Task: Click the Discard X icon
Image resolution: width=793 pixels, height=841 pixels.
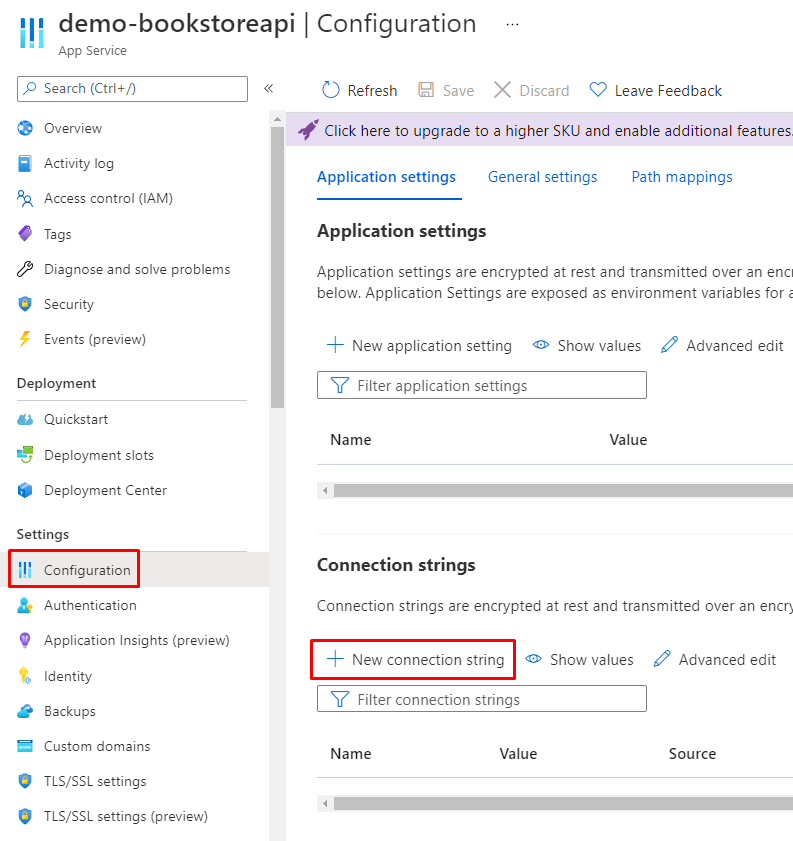Action: pyautogui.click(x=502, y=90)
